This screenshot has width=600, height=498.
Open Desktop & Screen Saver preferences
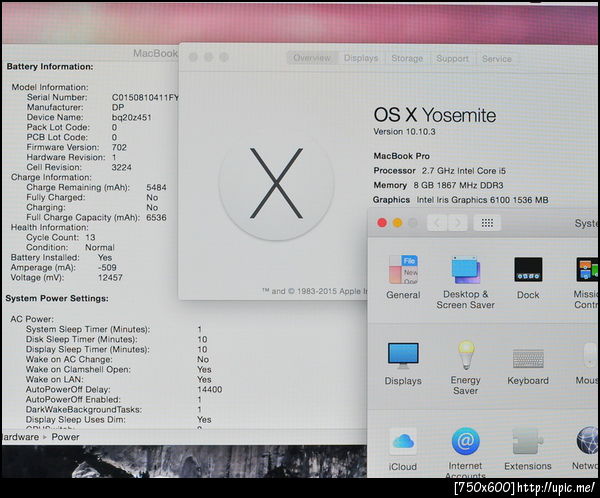tap(465, 282)
